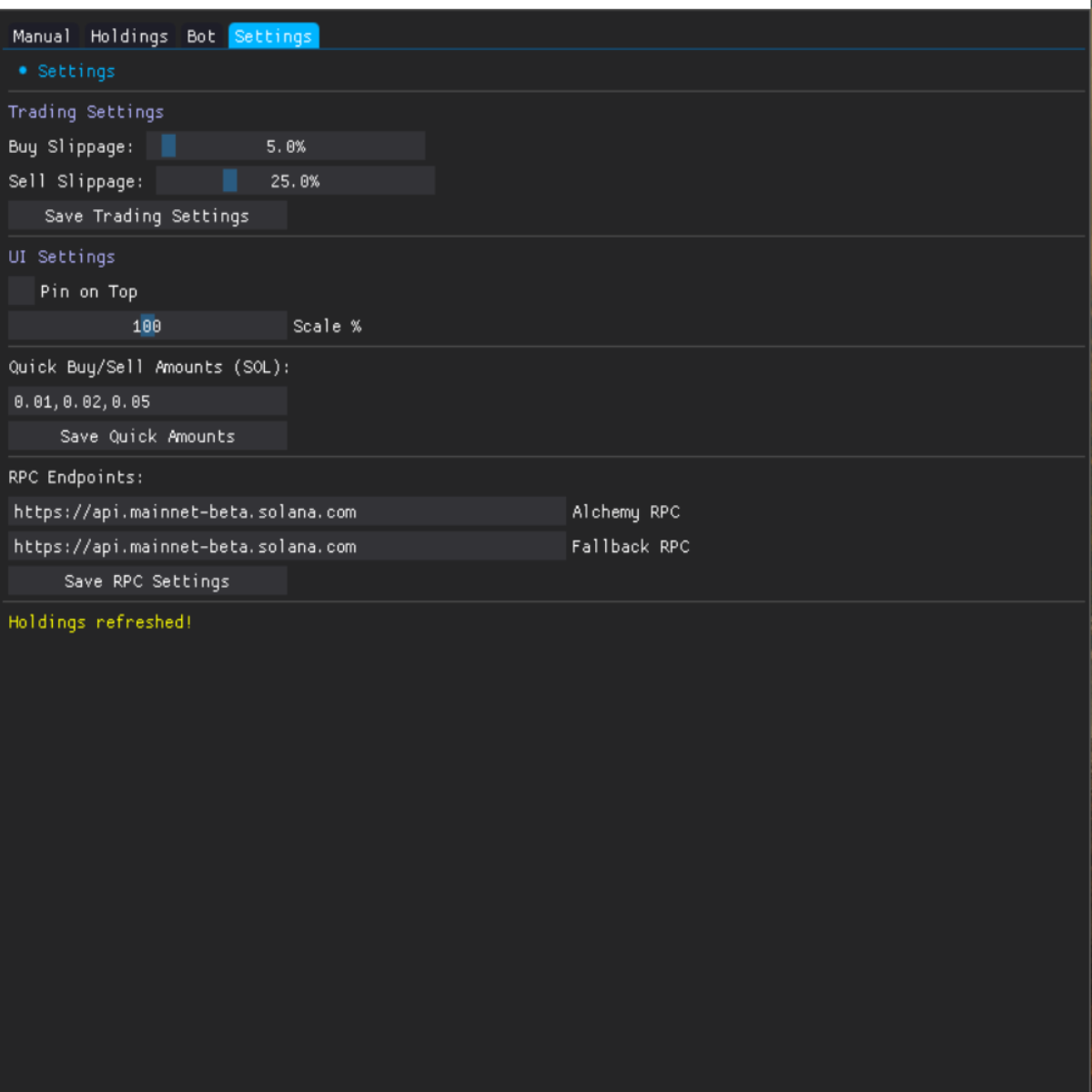
Task: Click the UI Settings section heading
Action: coord(62,257)
